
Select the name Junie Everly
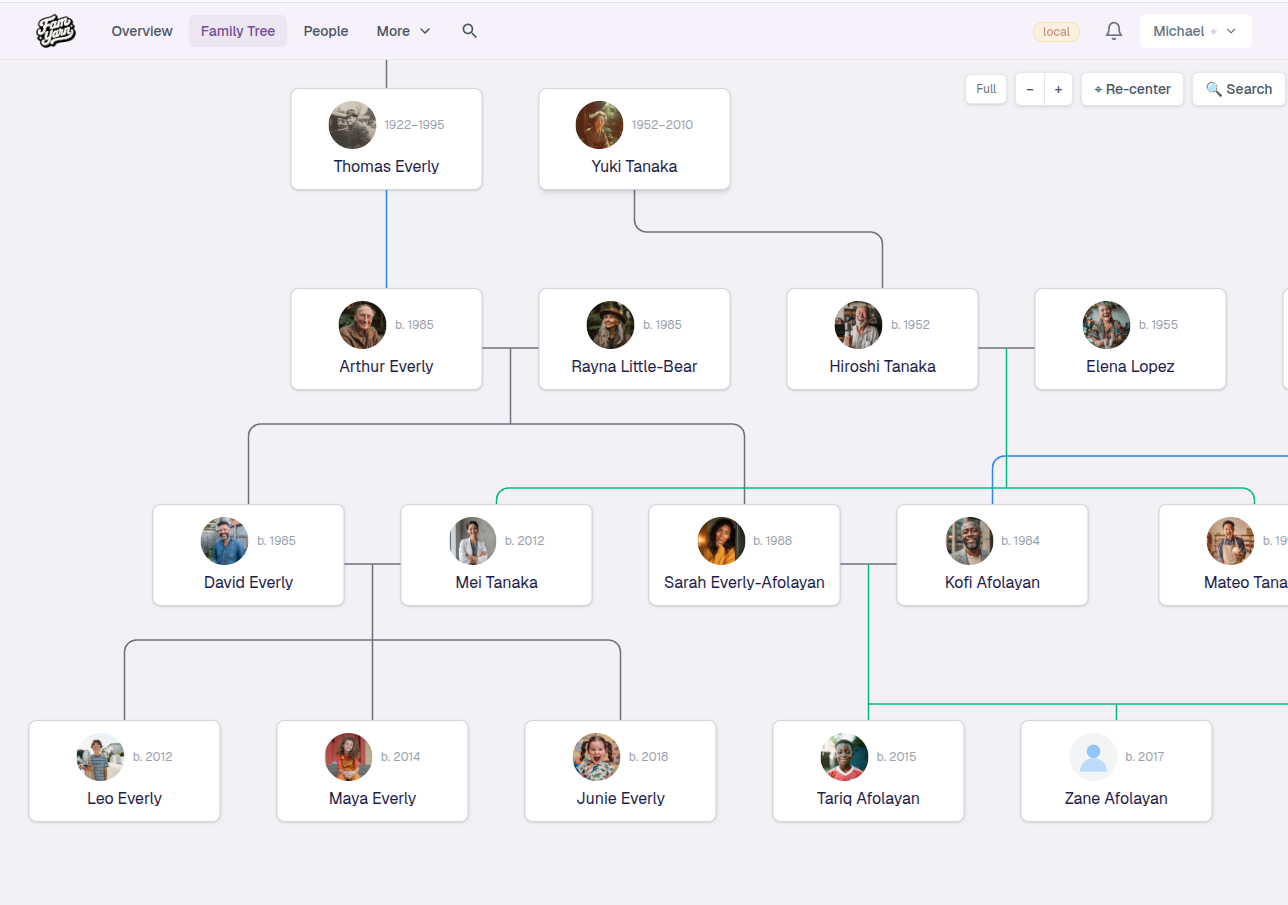[x=620, y=798]
